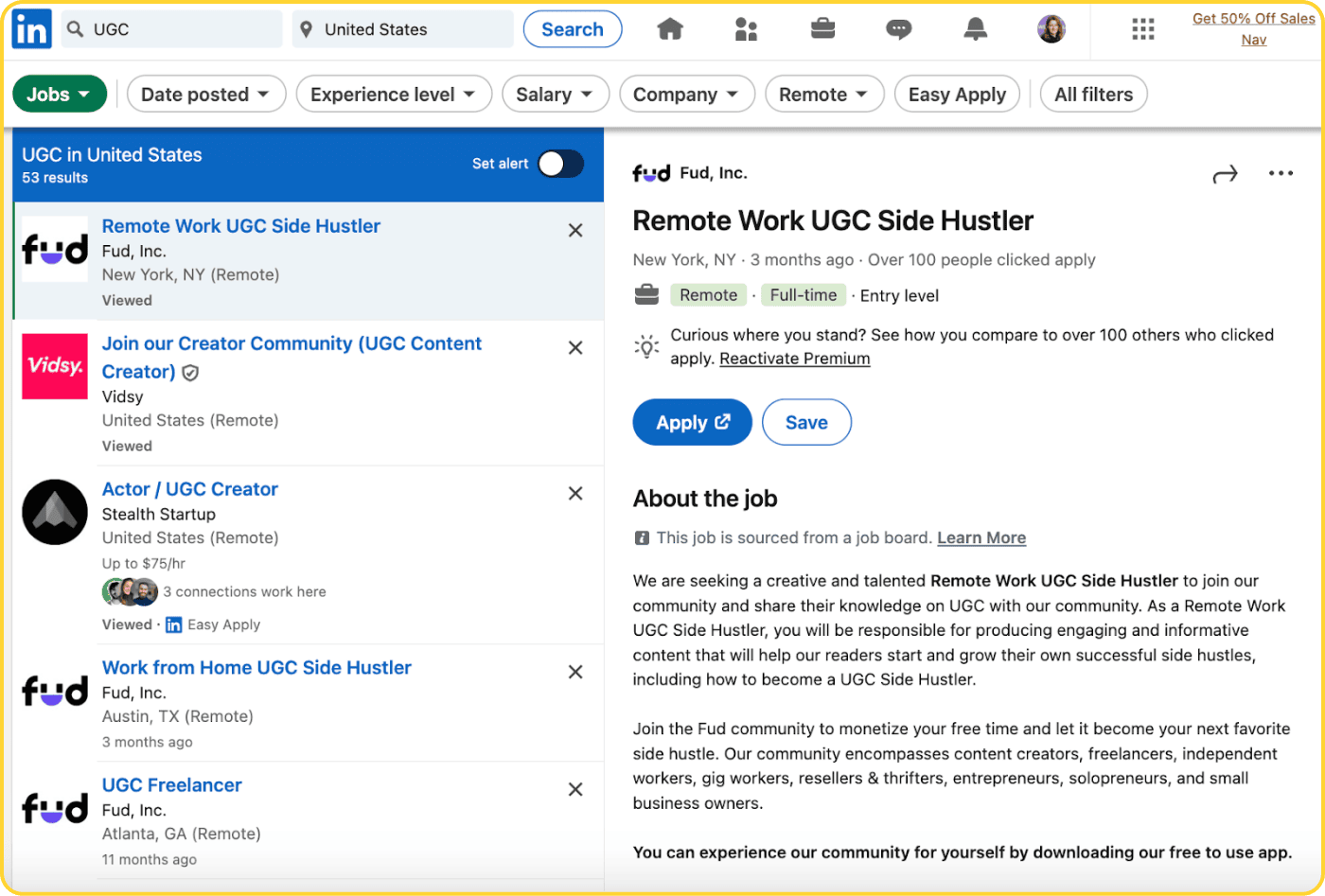Open the My Network people icon
The image size is (1325, 896).
click(x=746, y=29)
